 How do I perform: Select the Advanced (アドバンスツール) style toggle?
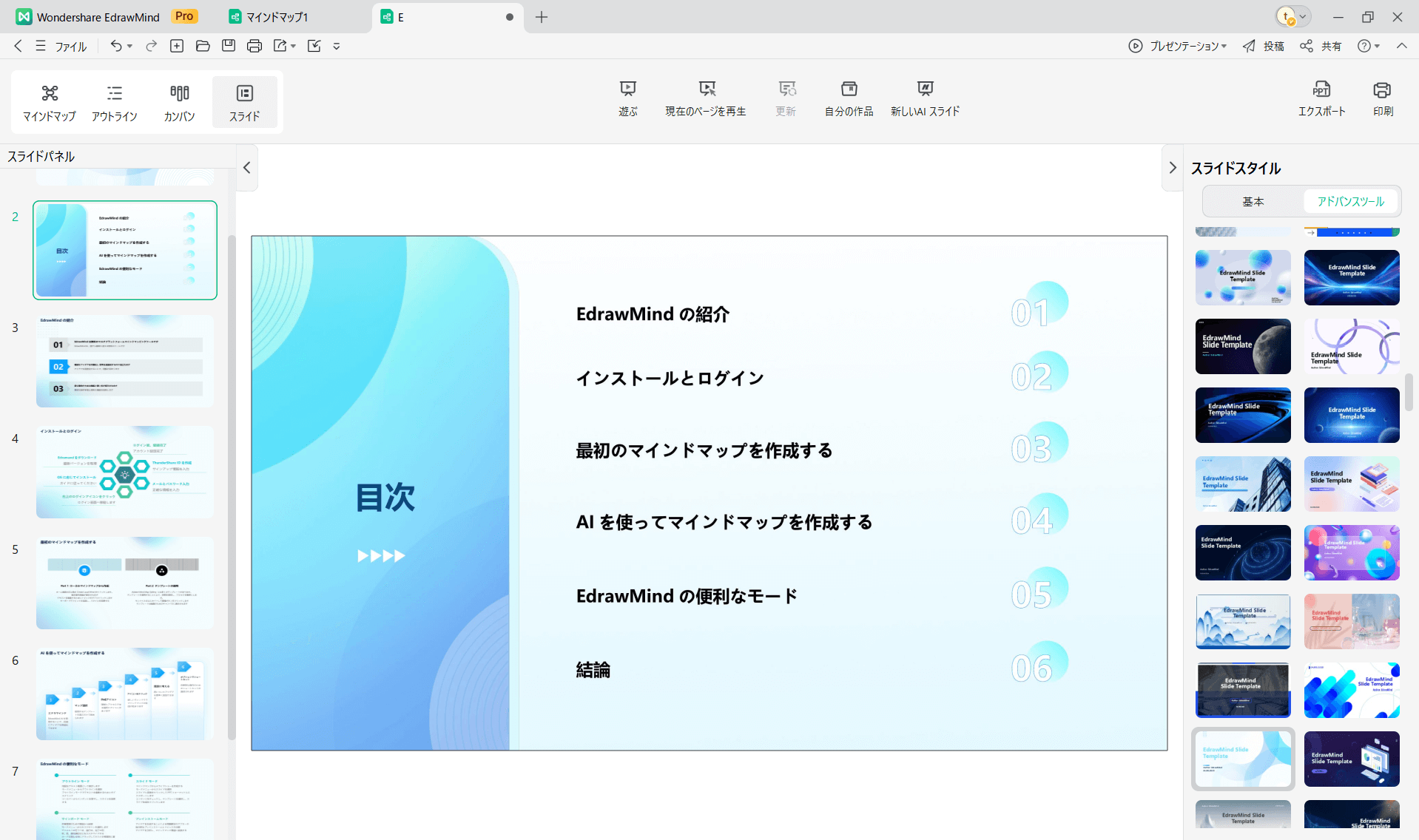pos(1350,201)
